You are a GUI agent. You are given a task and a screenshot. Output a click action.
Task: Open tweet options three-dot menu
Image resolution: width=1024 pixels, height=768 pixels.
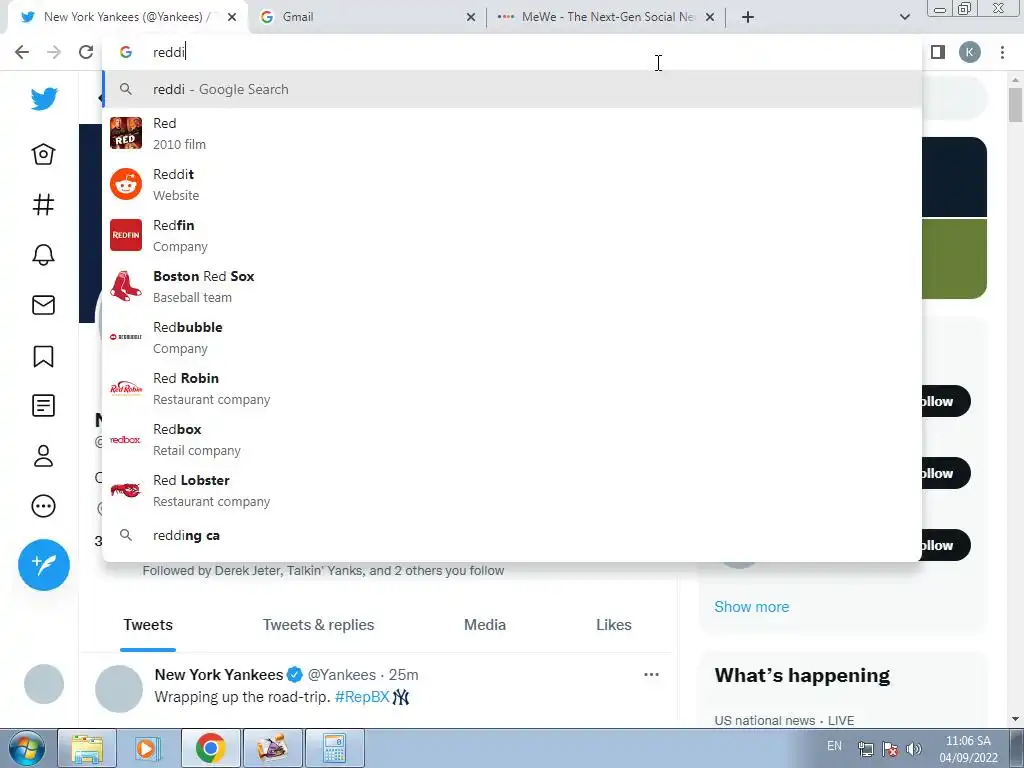pyautogui.click(x=651, y=675)
